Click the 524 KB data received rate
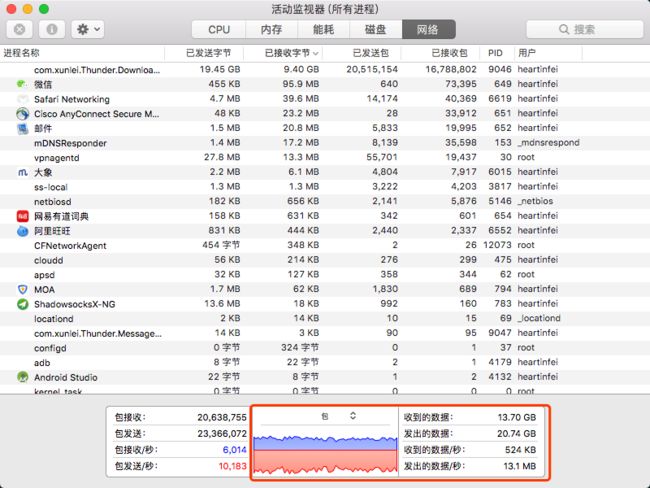The height and width of the screenshot is (488, 650). tap(520, 450)
